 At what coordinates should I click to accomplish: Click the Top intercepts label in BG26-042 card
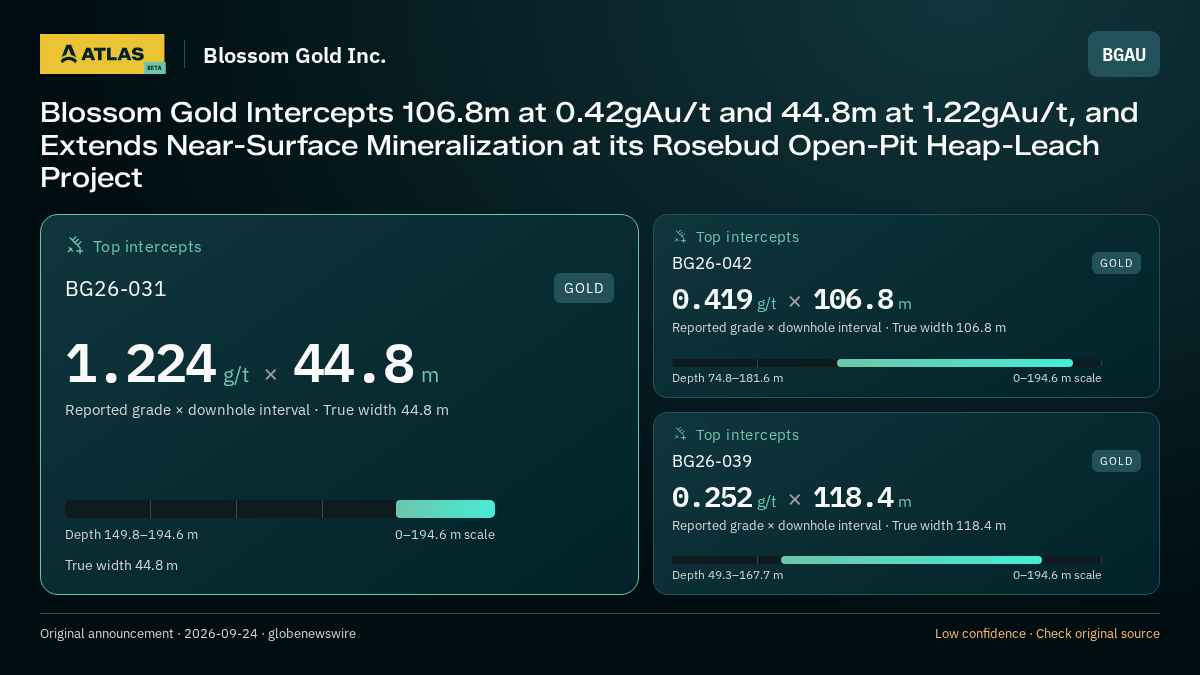pyautogui.click(x=747, y=237)
